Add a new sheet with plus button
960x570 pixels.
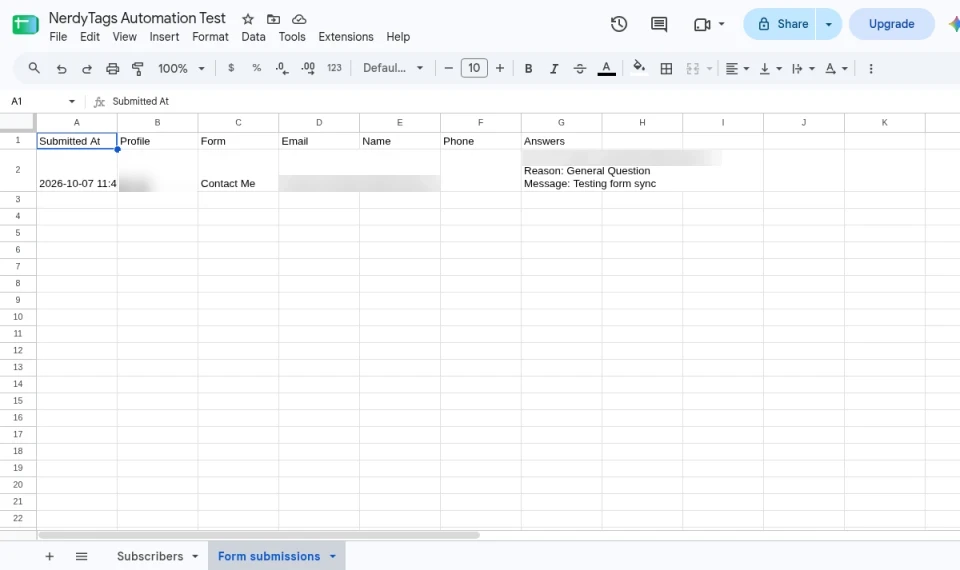50,556
